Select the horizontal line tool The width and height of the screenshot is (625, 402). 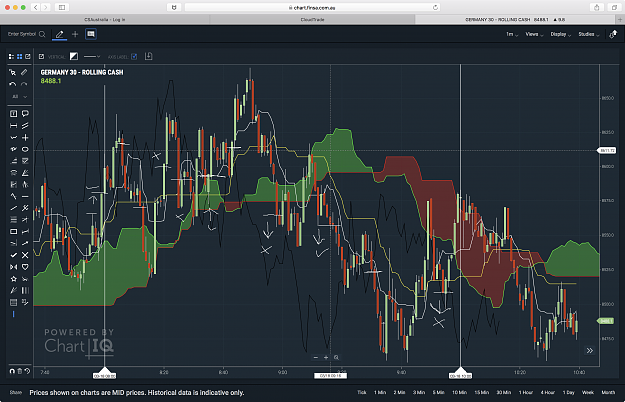[25, 196]
